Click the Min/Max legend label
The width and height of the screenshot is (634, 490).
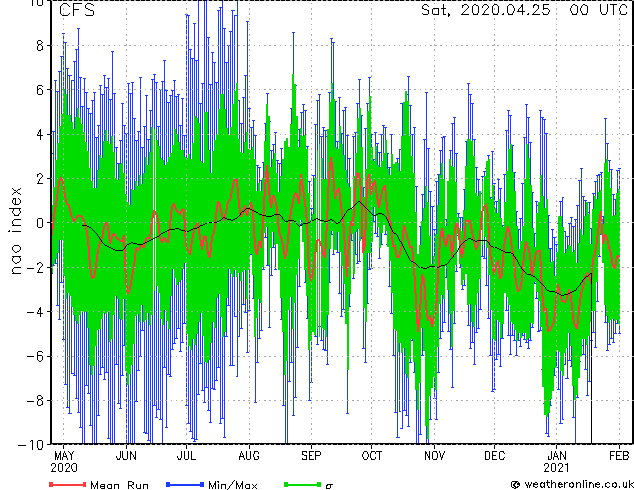233,485
